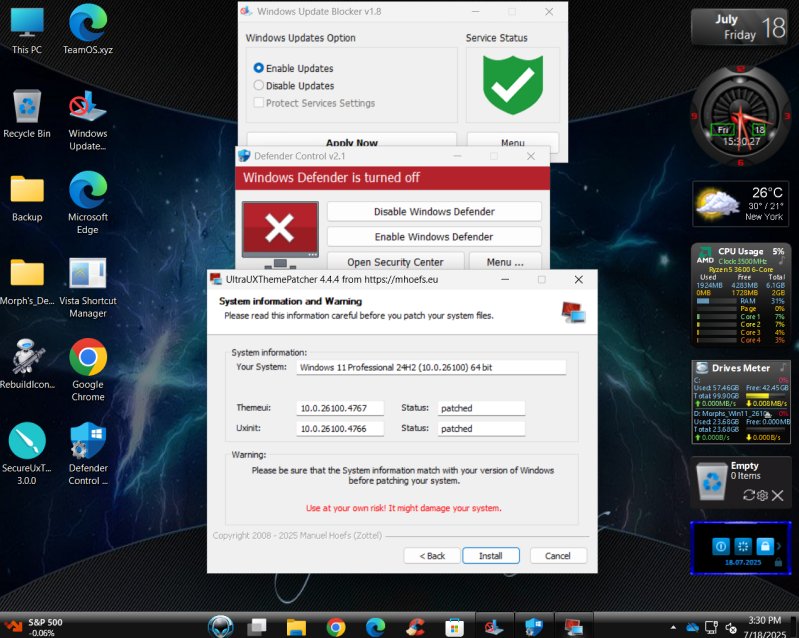
Task: Click the New York weather gadget
Action: tap(740, 204)
